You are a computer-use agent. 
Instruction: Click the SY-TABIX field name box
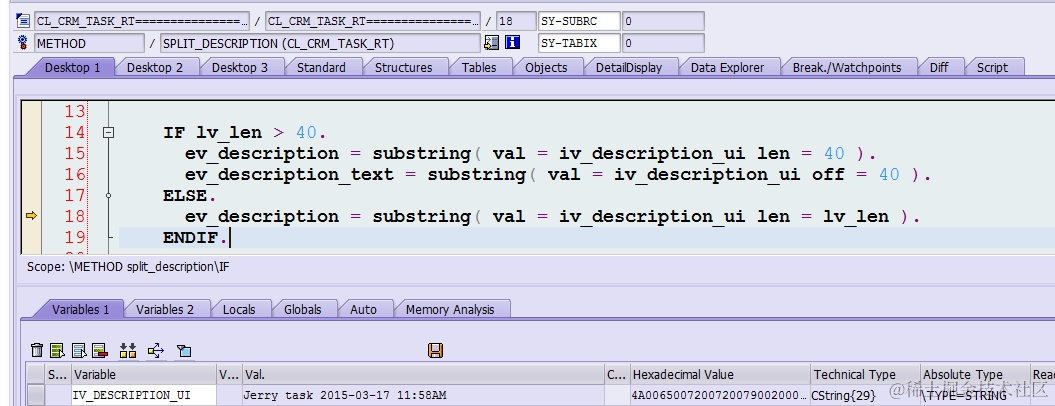pos(579,43)
